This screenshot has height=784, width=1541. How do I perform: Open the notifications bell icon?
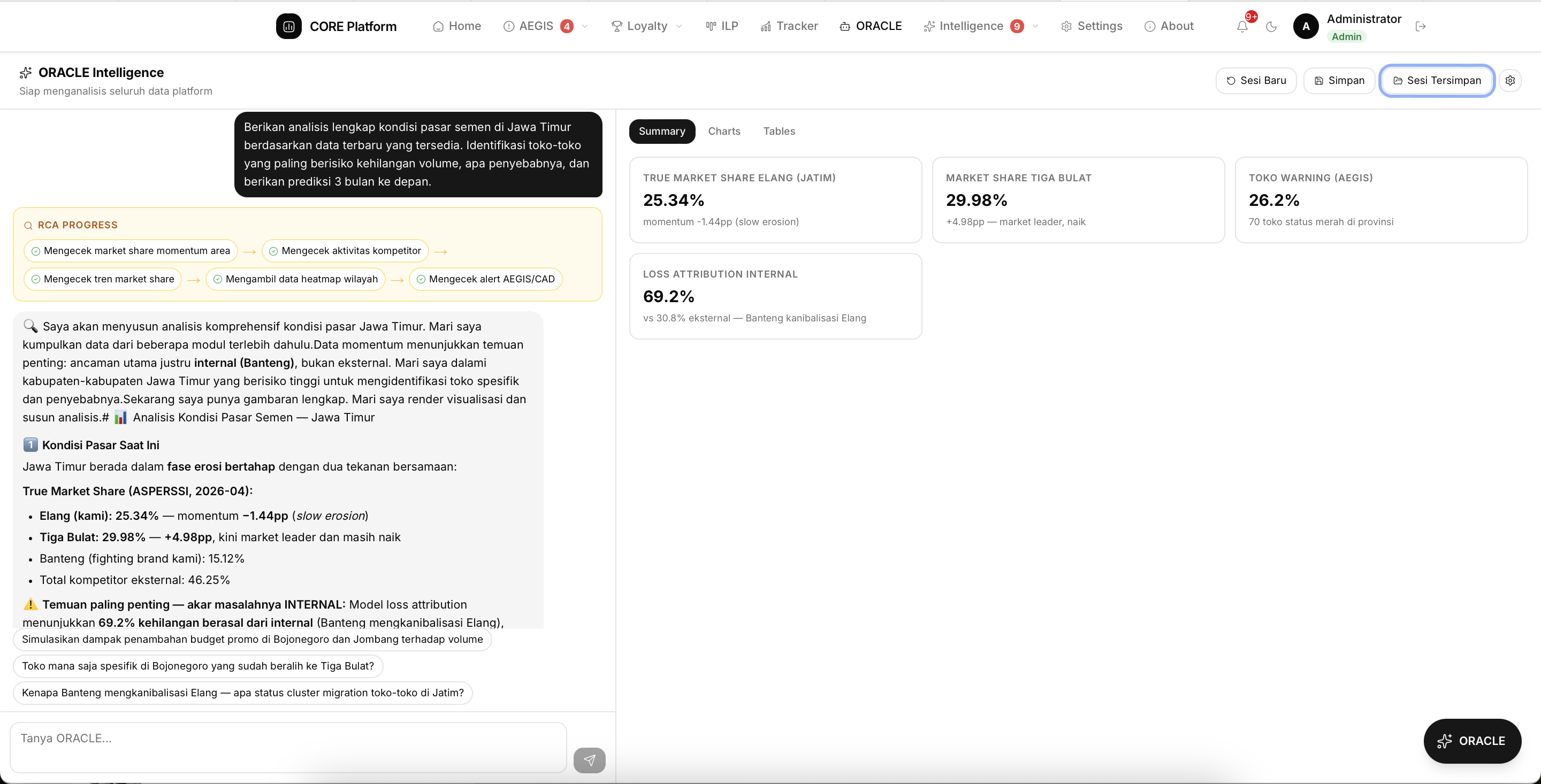click(1242, 26)
